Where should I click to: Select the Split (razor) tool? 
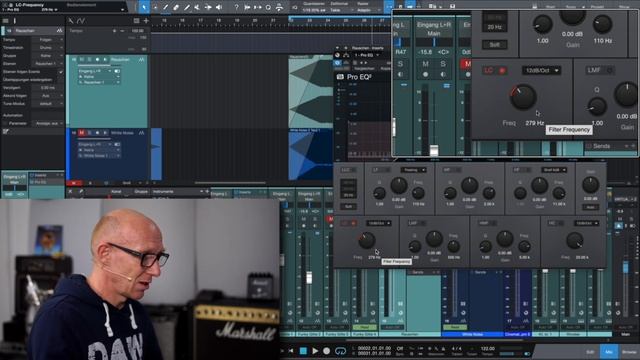tap(166, 7)
